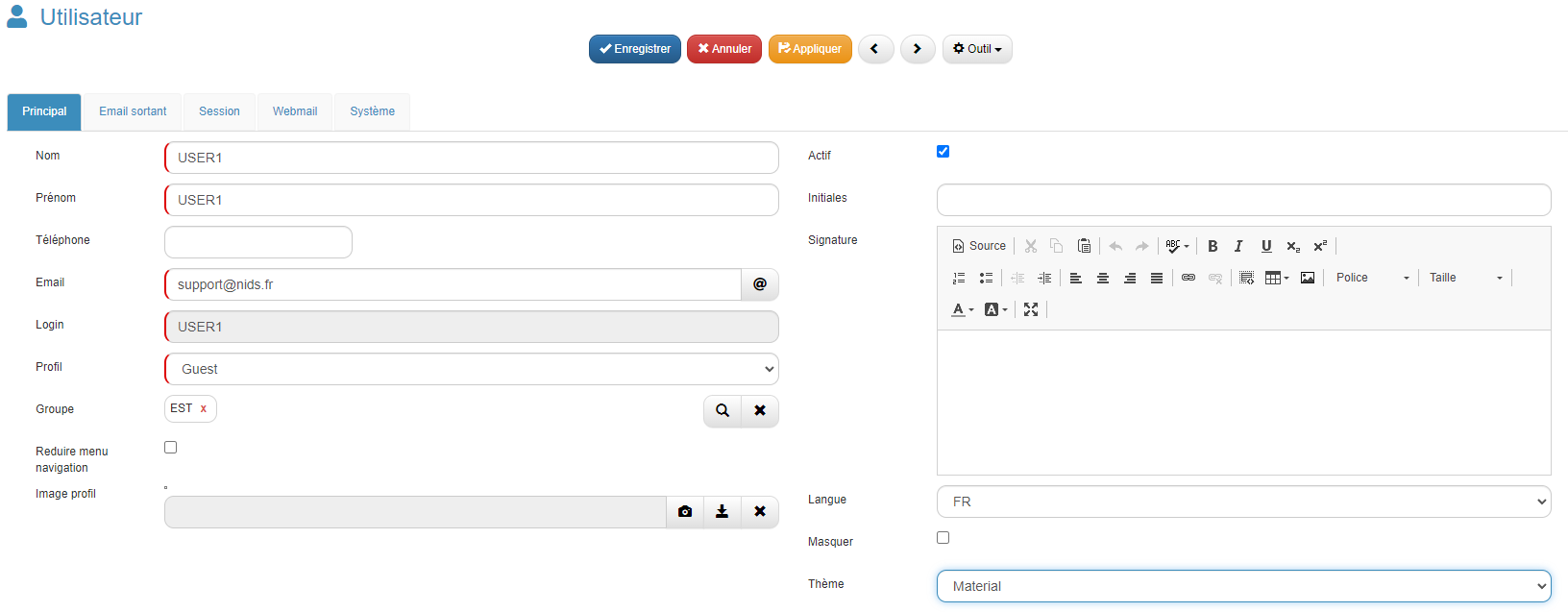The image size is (1568, 612).
Task: Switch to the Principal tab
Action: tap(44, 111)
